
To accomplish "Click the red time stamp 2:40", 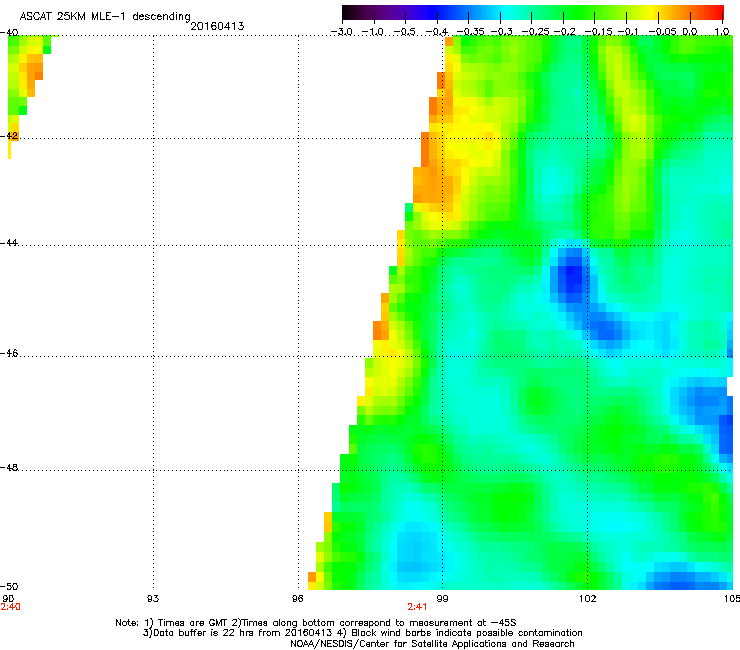I will point(10,607).
